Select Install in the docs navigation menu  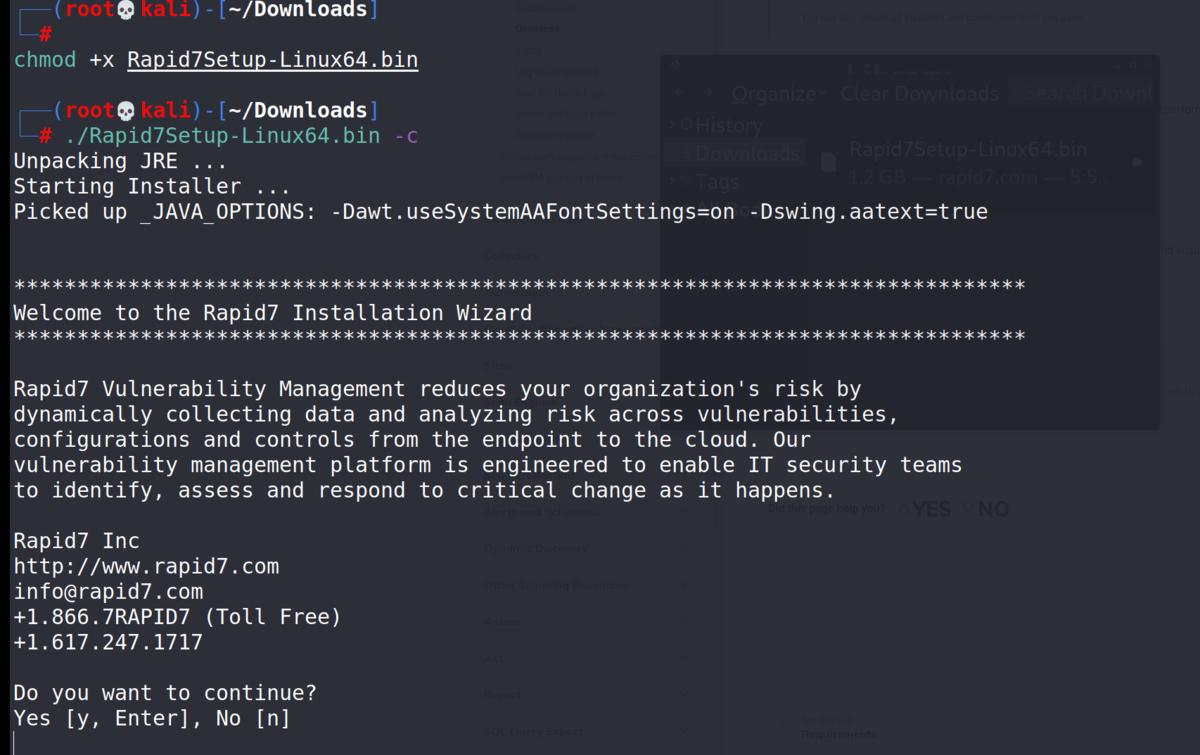(528, 50)
